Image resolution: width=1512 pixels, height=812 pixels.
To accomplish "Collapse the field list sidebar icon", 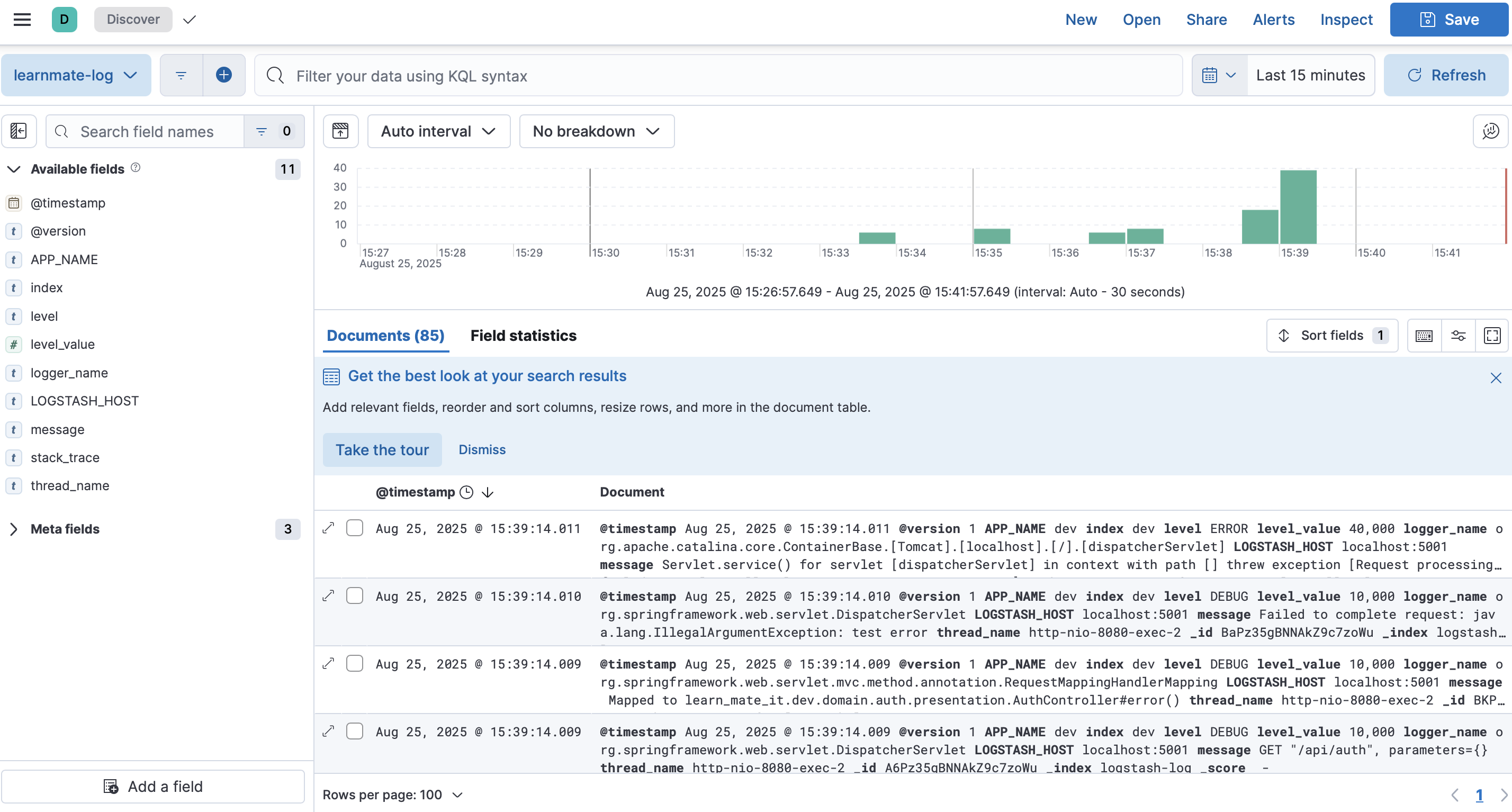I will click(x=19, y=131).
